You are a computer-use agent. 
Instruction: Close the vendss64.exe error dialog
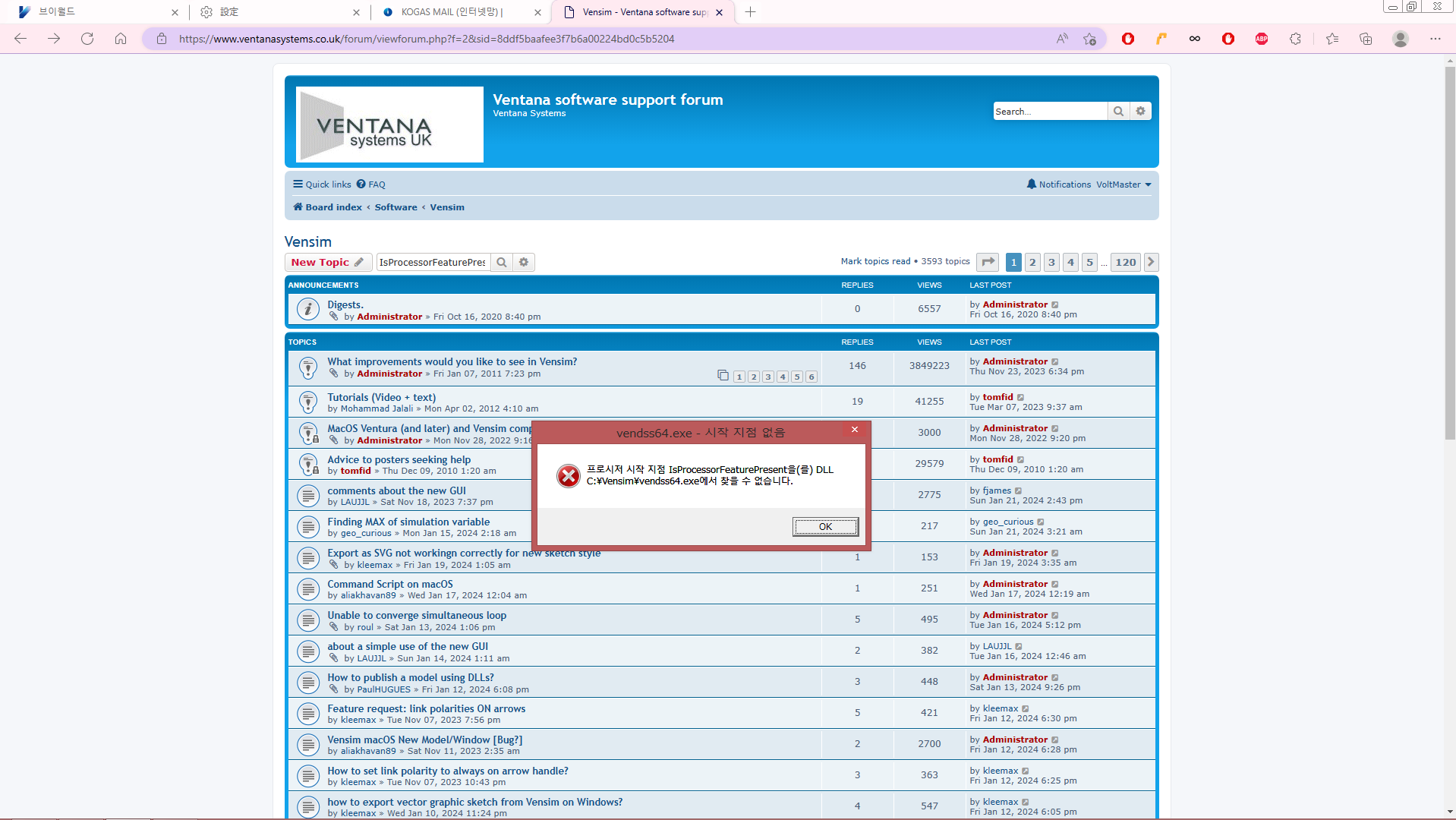(x=854, y=430)
